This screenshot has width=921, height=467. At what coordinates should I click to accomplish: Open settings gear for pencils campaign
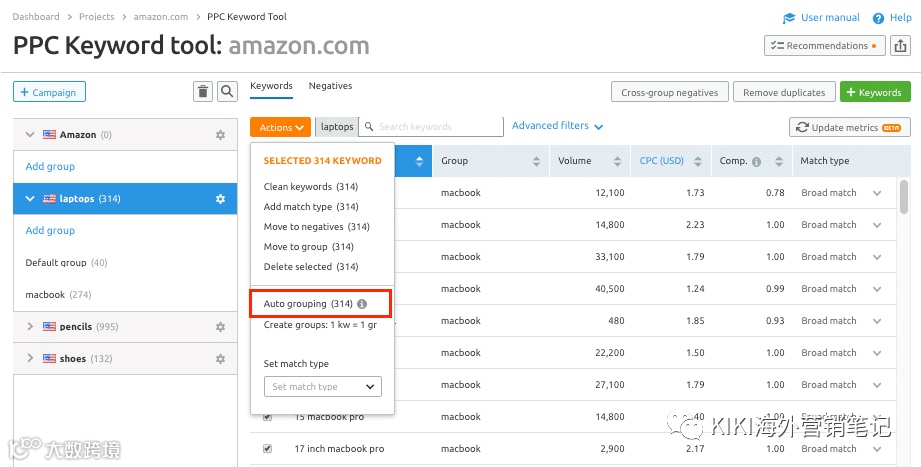point(220,327)
